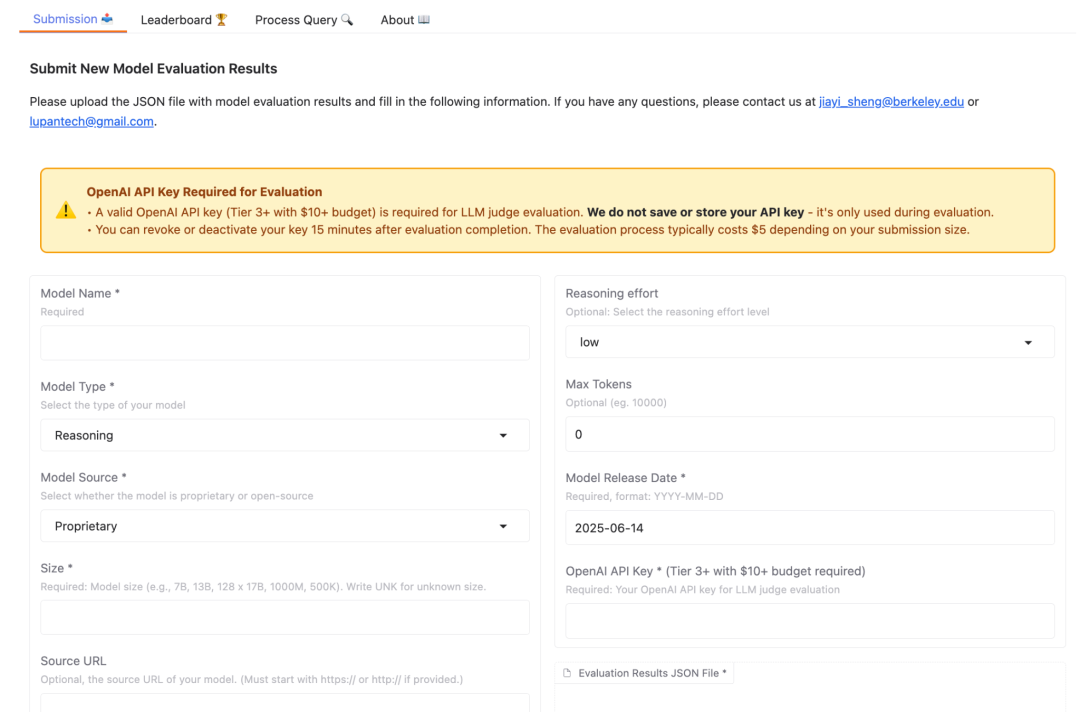This screenshot has width=1080, height=712.
Task: Switch to the Leaderboard tab
Action: (184, 20)
